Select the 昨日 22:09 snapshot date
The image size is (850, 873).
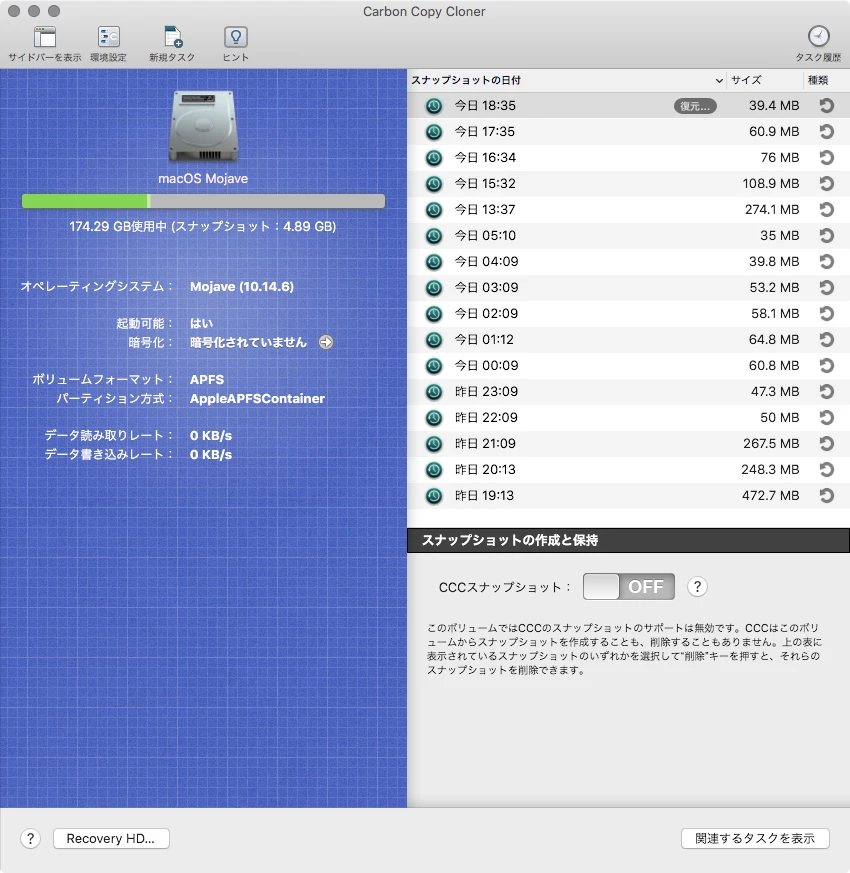coord(487,418)
